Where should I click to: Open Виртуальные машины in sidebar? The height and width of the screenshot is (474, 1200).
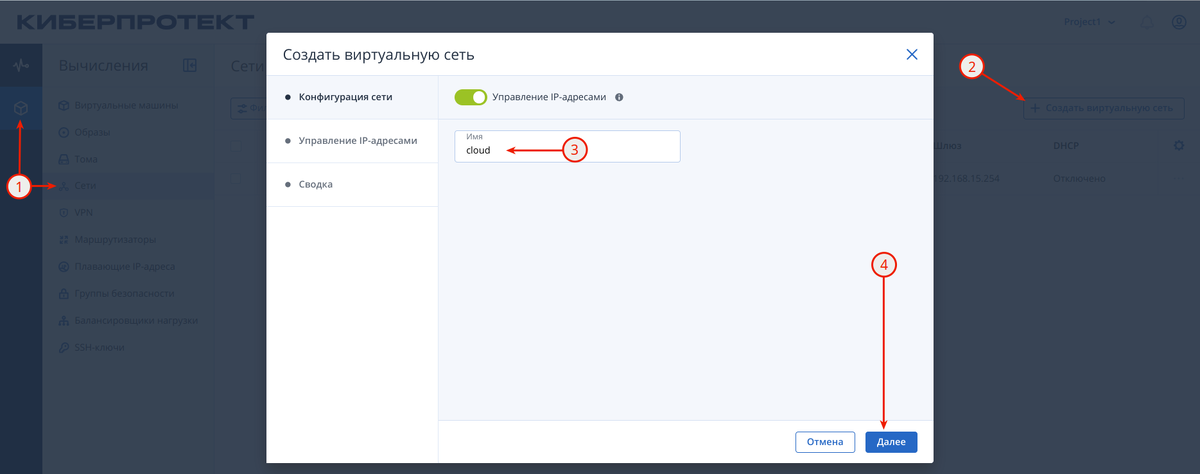tap(127, 105)
